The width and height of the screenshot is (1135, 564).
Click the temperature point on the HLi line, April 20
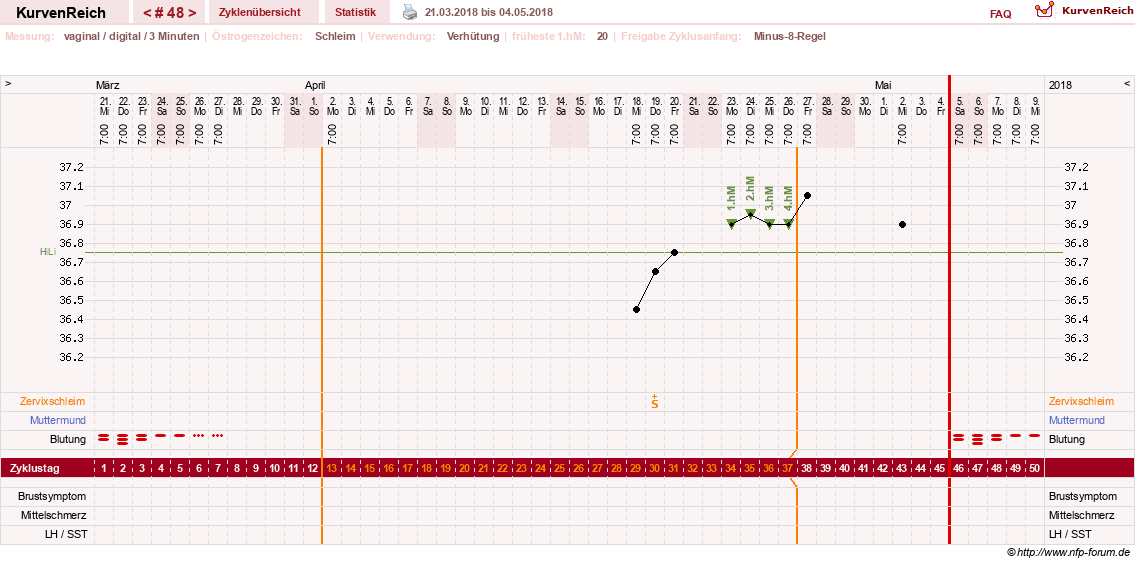[x=674, y=252]
